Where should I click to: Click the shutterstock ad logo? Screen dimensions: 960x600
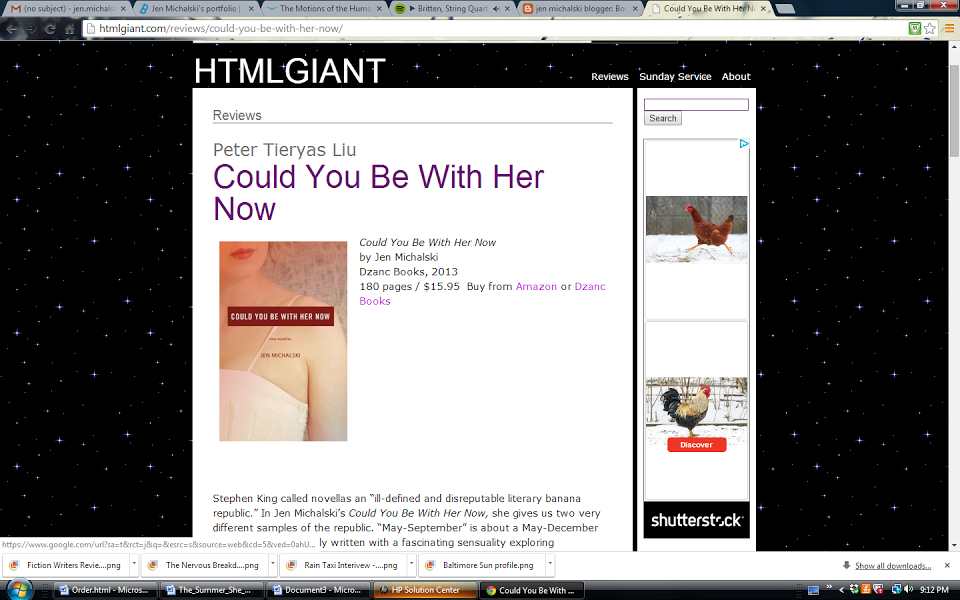[x=696, y=520]
